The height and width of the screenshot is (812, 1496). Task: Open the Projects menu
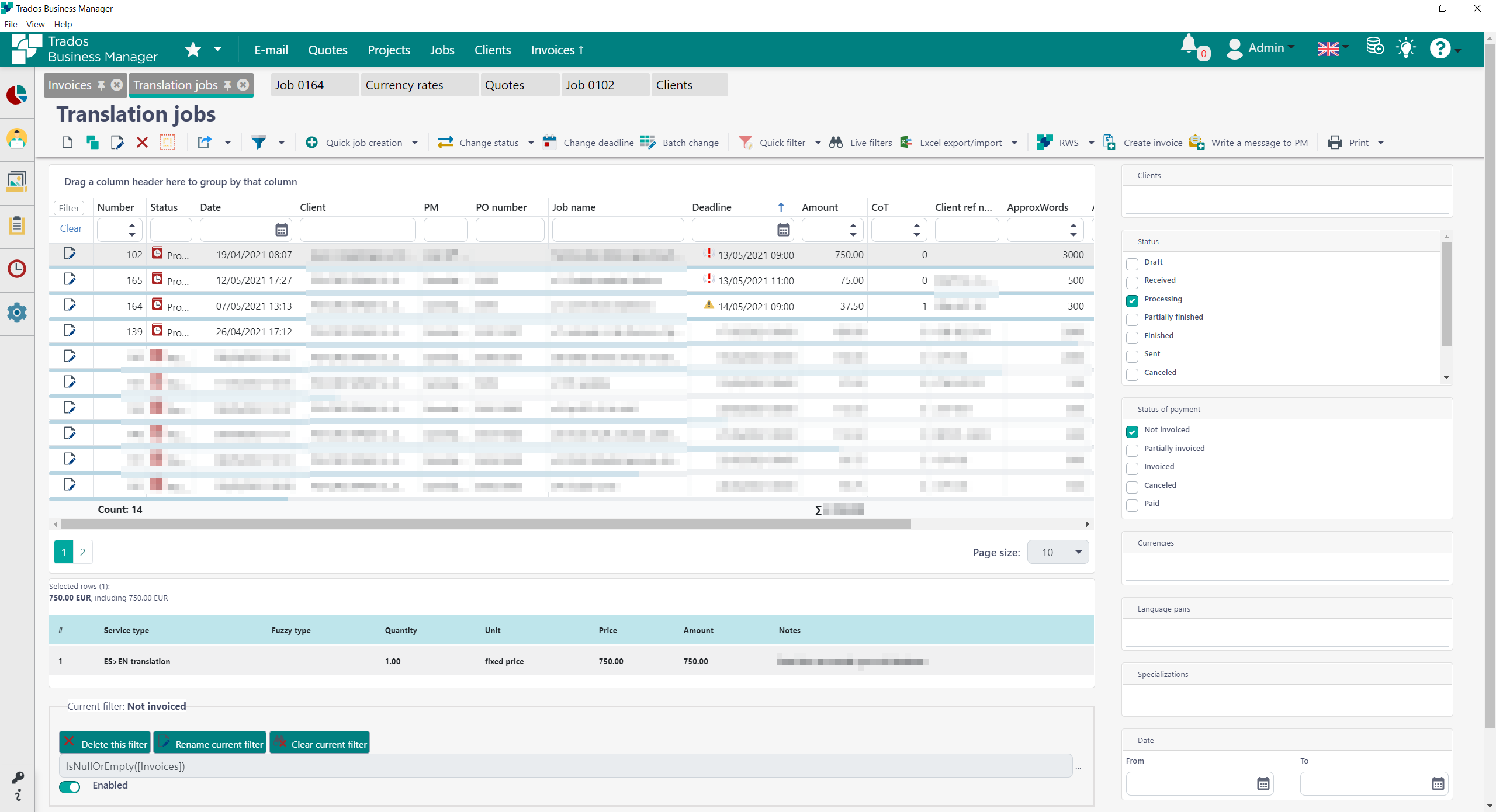click(389, 50)
